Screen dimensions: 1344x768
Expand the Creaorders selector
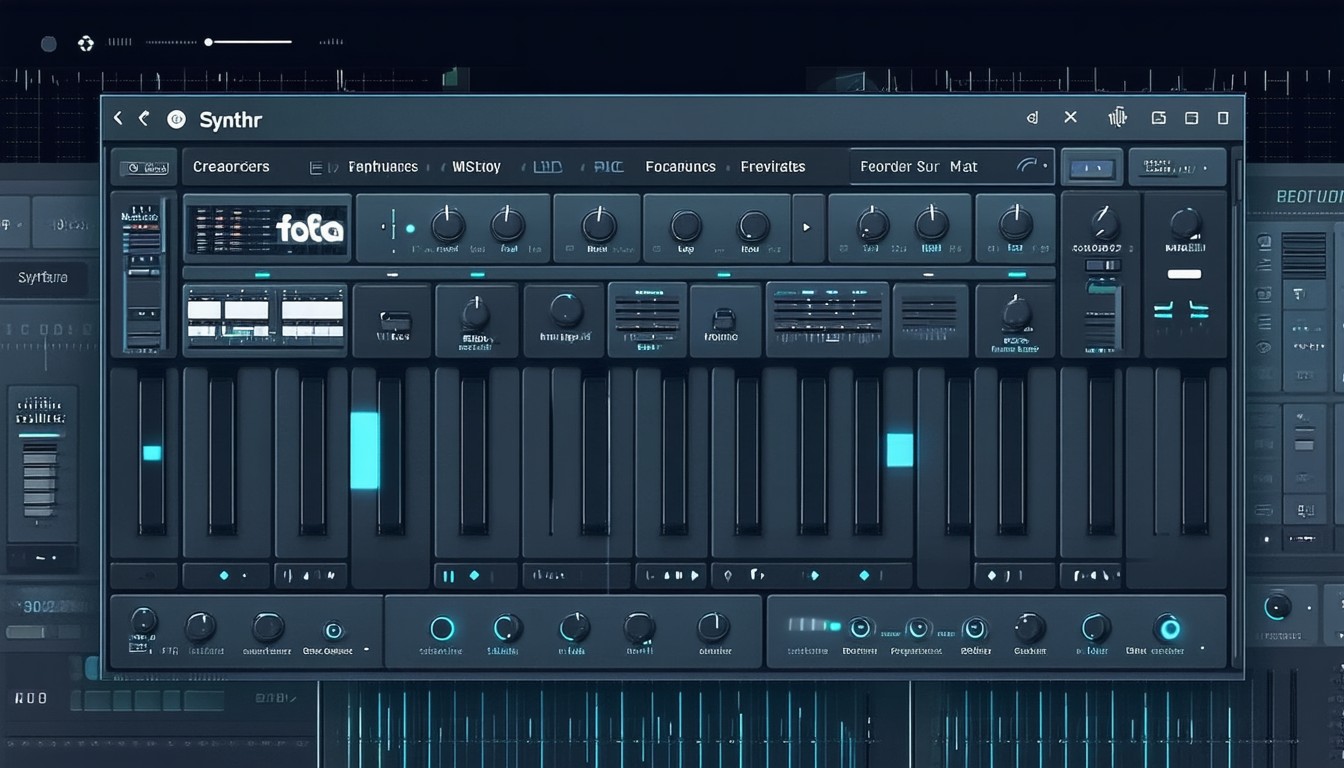coord(231,167)
